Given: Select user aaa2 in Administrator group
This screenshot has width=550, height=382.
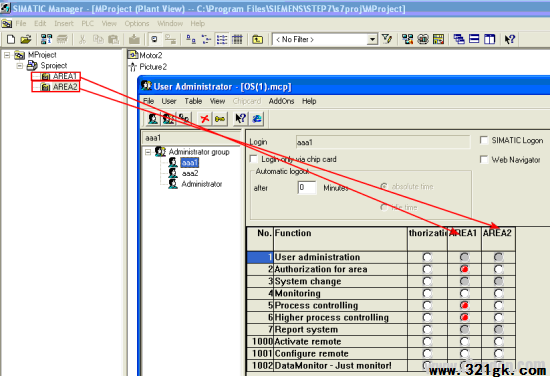Looking at the screenshot, I should point(190,173).
